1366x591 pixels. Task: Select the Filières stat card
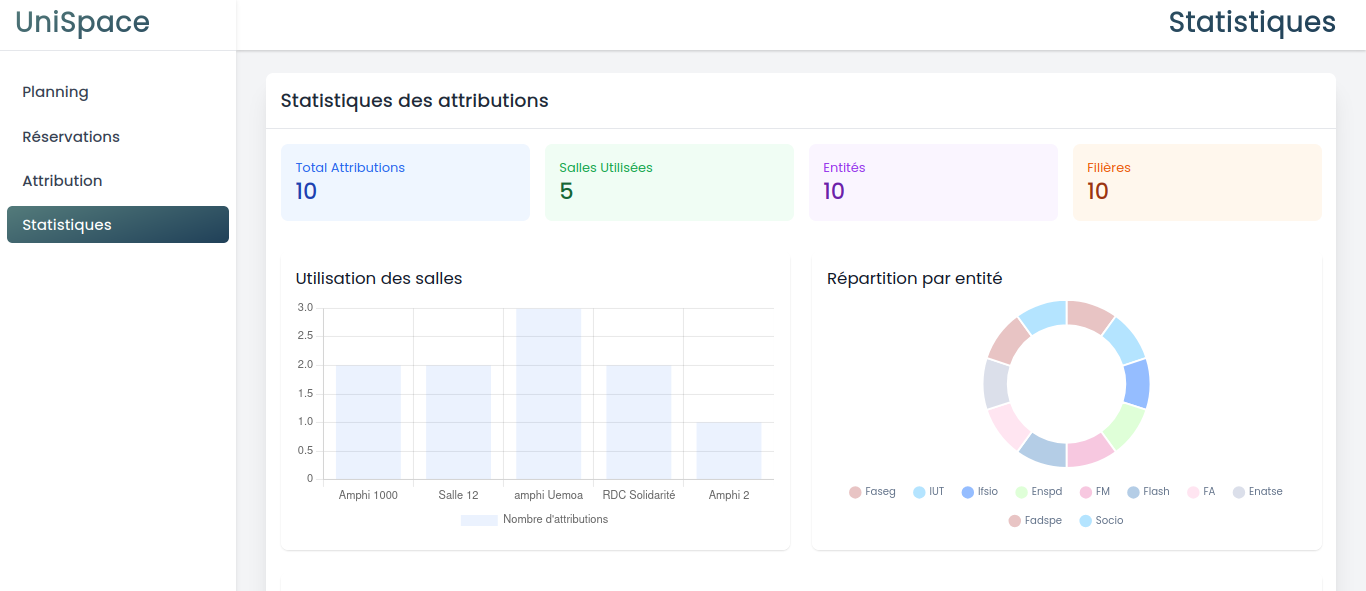point(1197,182)
